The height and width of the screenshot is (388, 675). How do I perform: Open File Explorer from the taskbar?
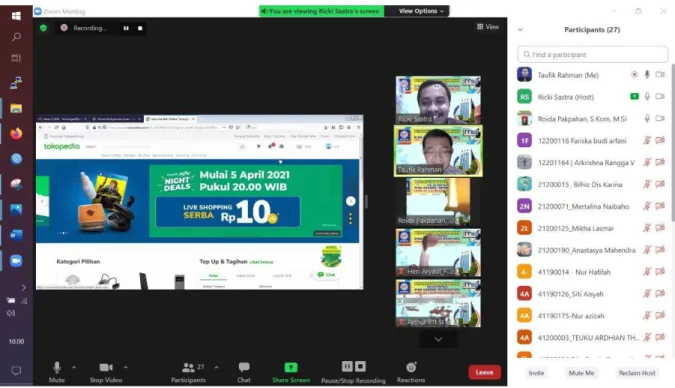[16, 109]
